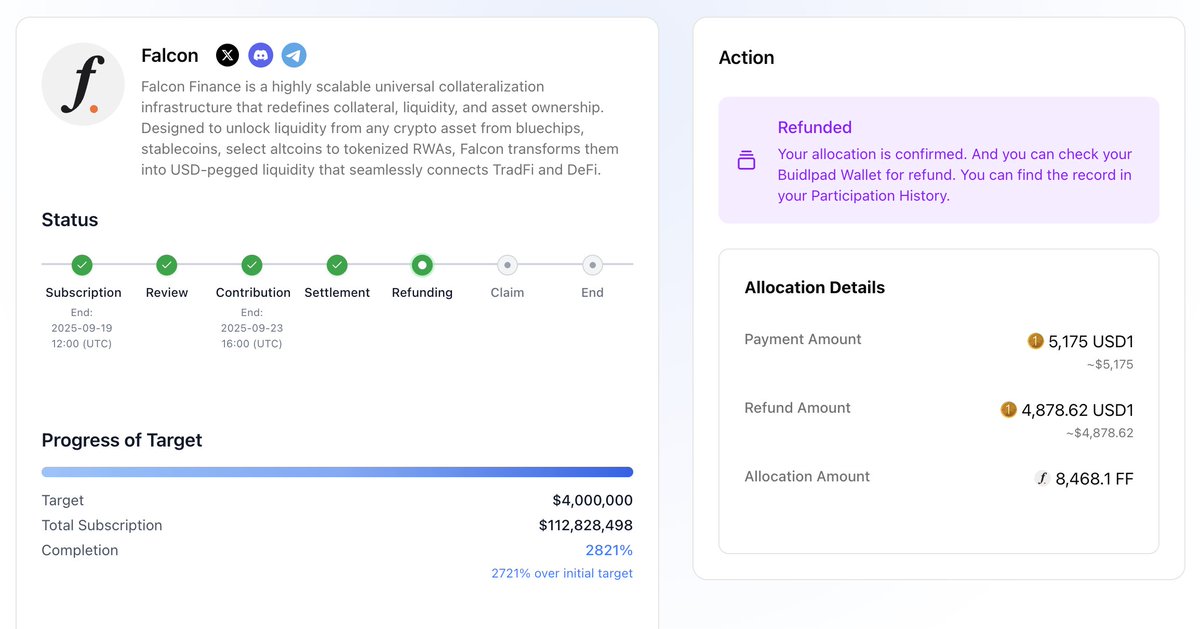Click the 'Refund Amount' label
The width and height of the screenshot is (1200, 629).
tap(798, 408)
